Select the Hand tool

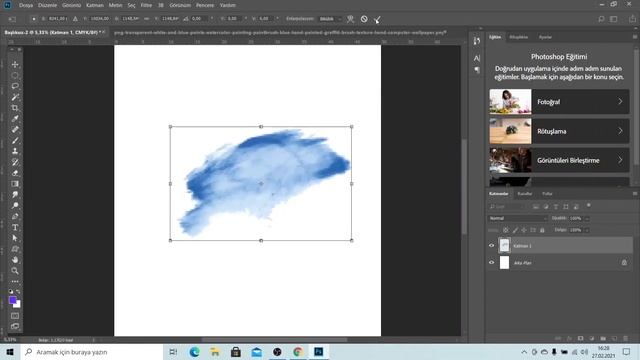pyautogui.click(x=15, y=260)
